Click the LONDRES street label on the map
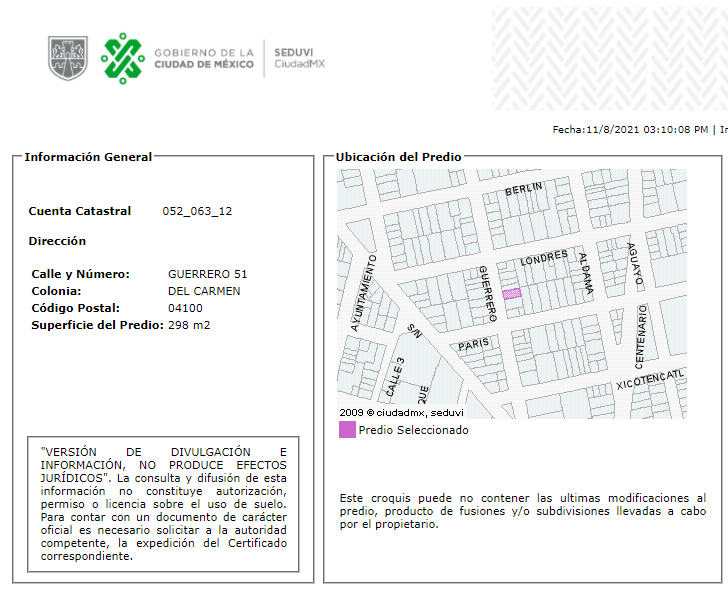Screen dimensions: 728x591 pos(544,258)
